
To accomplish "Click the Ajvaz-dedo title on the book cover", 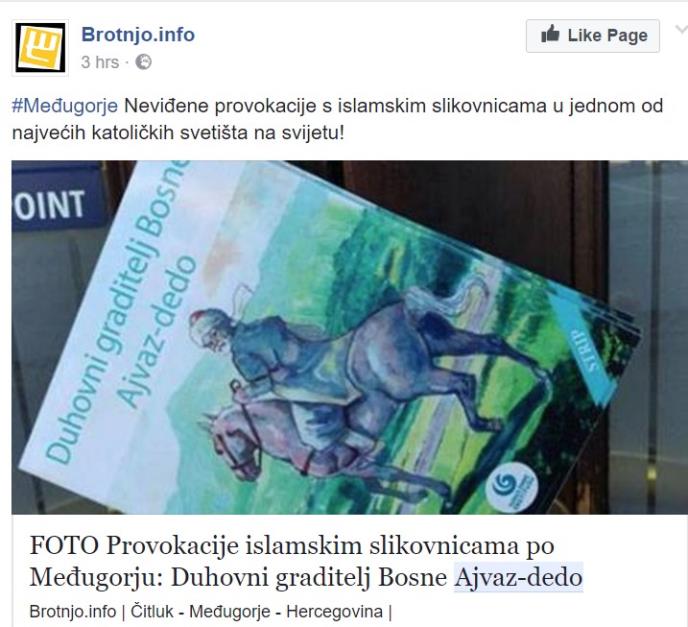I will tap(159, 332).
